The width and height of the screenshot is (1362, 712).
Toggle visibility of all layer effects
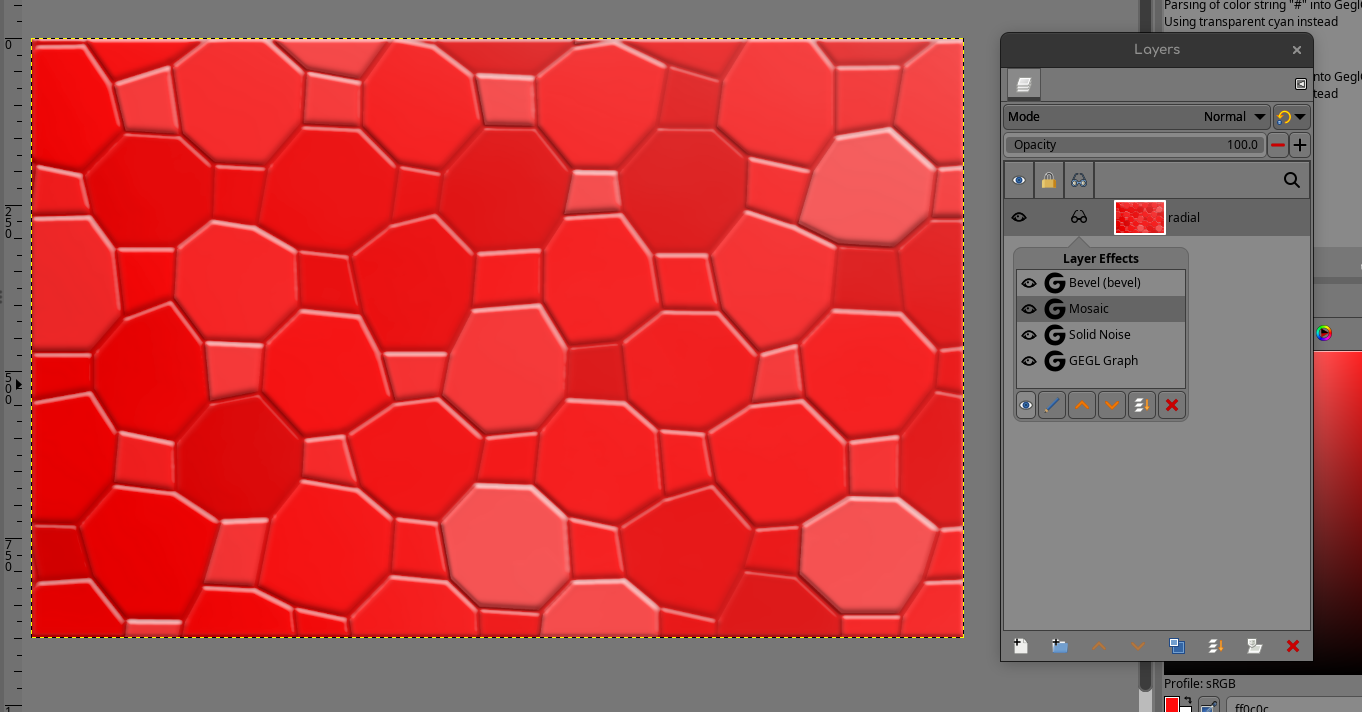point(1026,405)
